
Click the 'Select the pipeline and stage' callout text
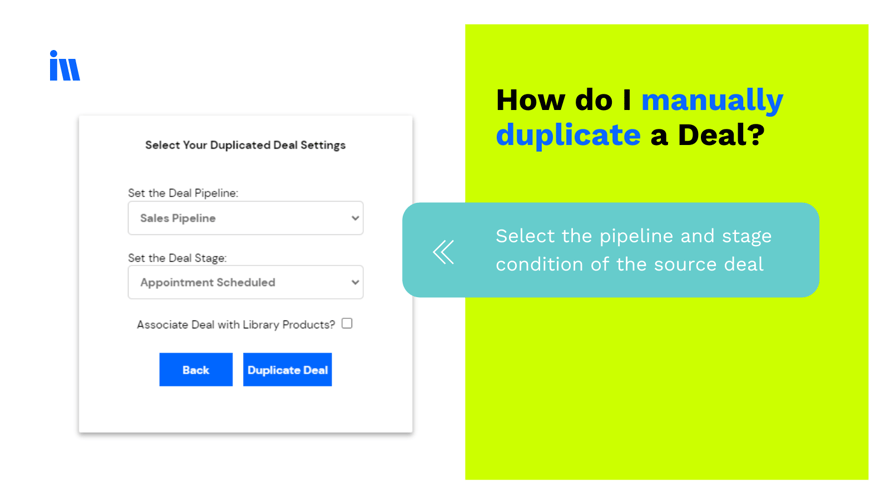pyautogui.click(x=633, y=237)
